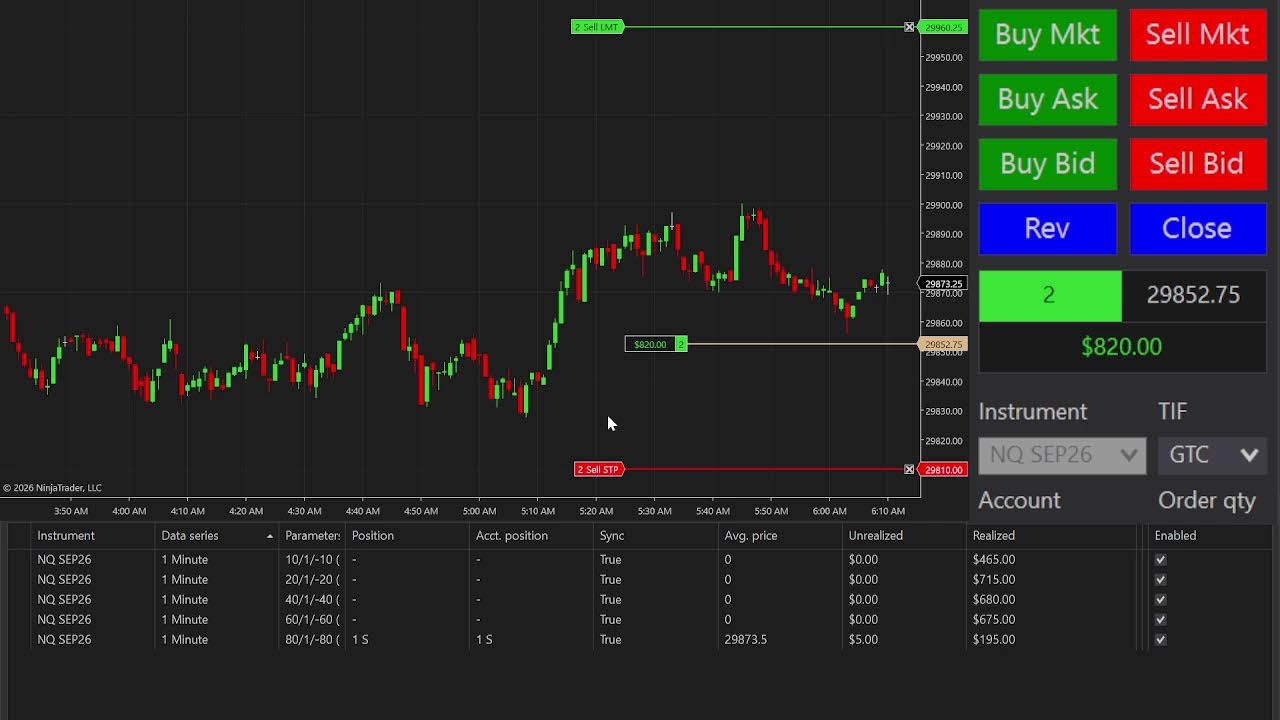Toggle Enabled checkbox for 60/1/-60 strategy row

tap(1160, 620)
